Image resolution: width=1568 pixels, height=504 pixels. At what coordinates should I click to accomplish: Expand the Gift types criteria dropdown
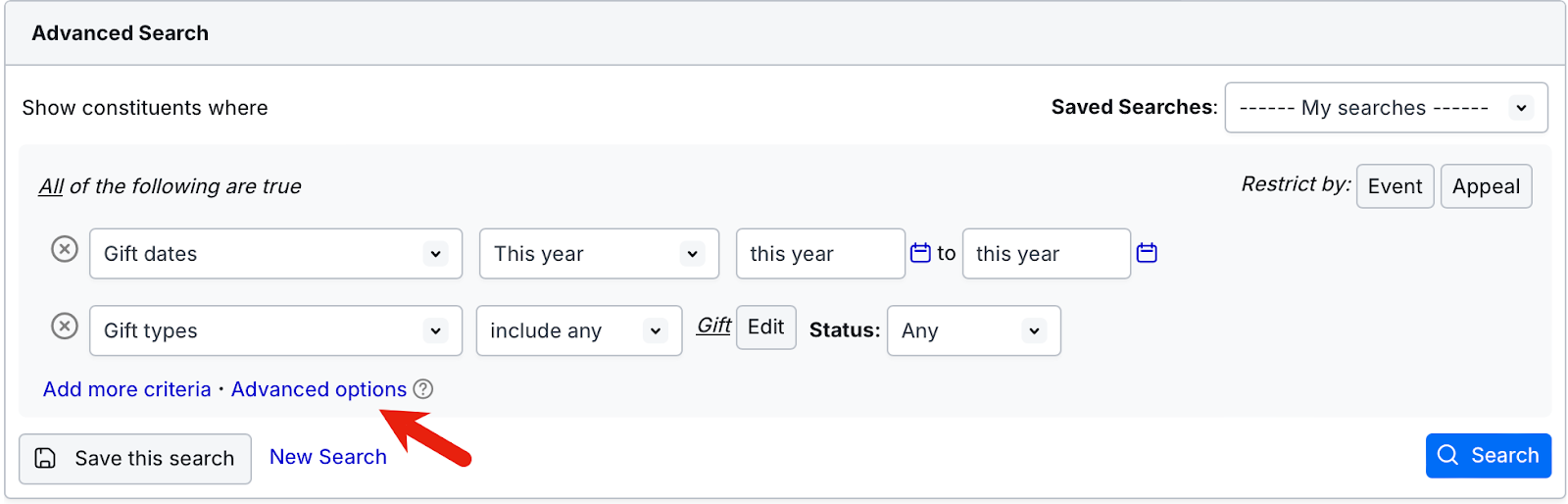pos(275,330)
